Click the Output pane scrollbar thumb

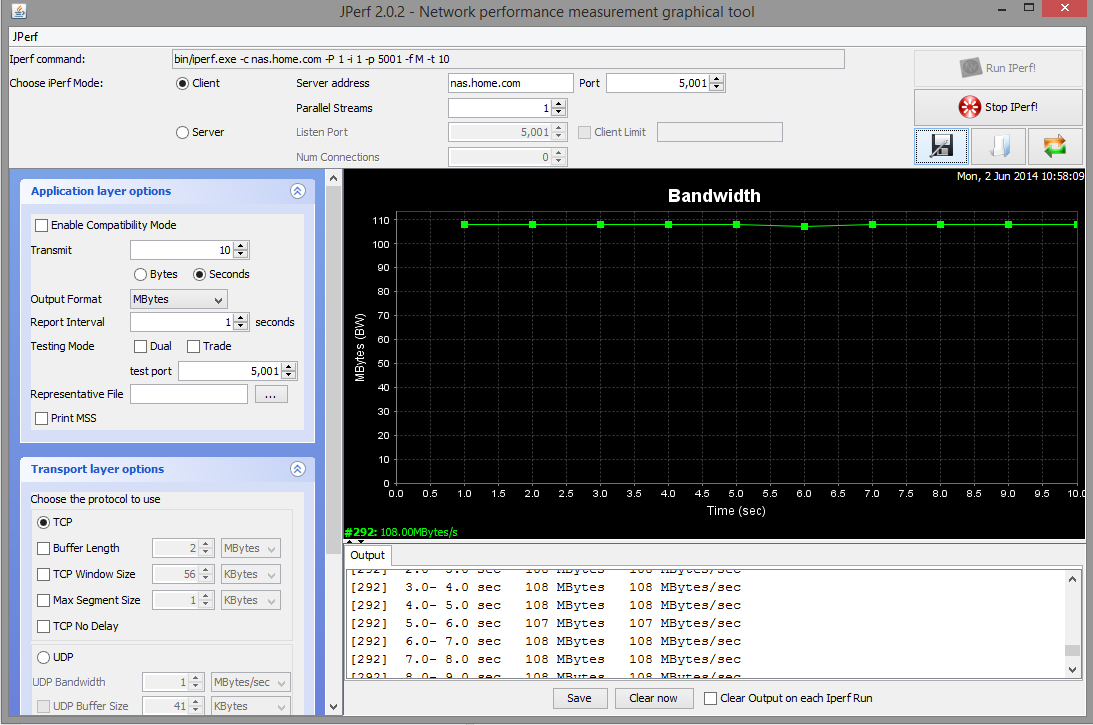tap(1073, 650)
